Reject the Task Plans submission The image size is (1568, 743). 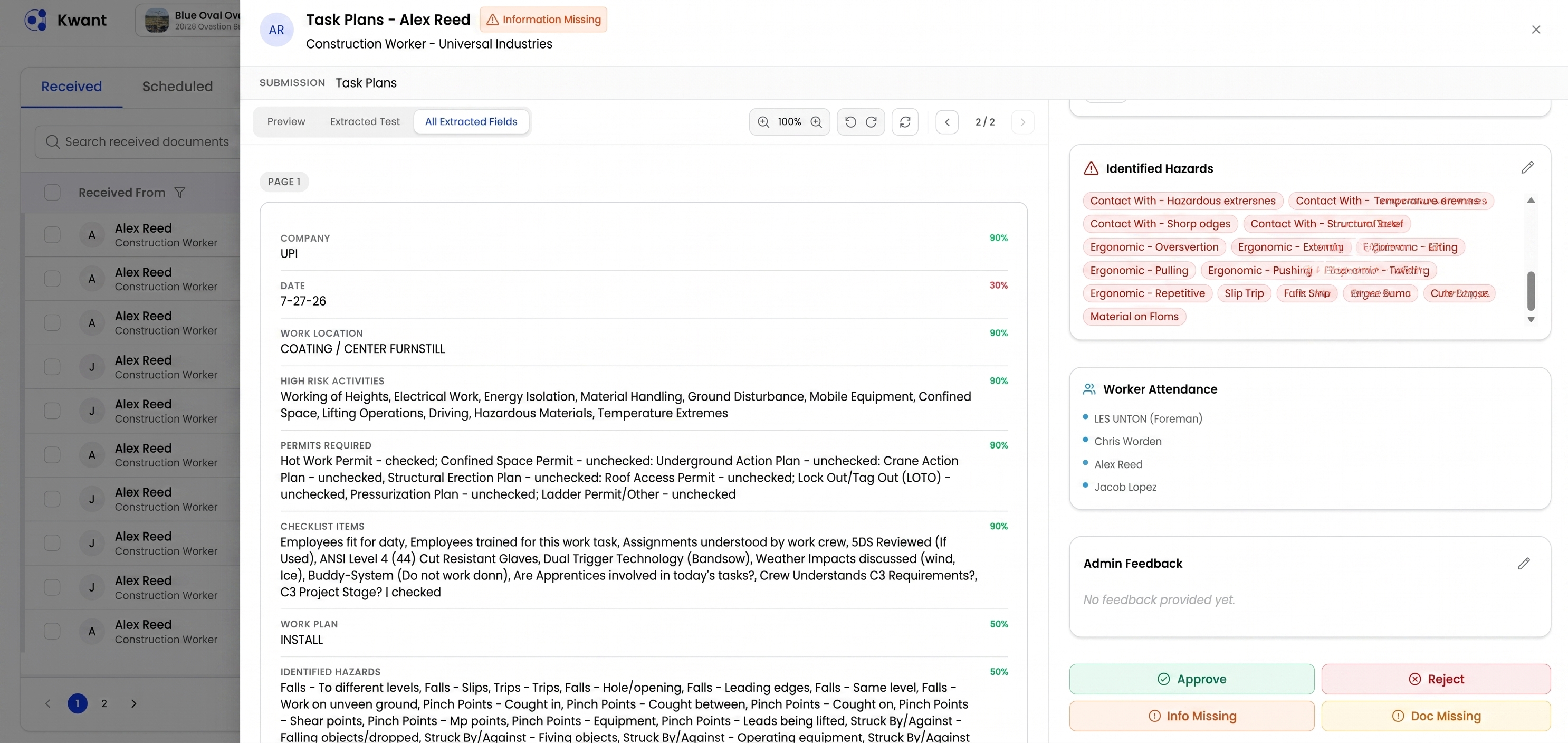1436,679
